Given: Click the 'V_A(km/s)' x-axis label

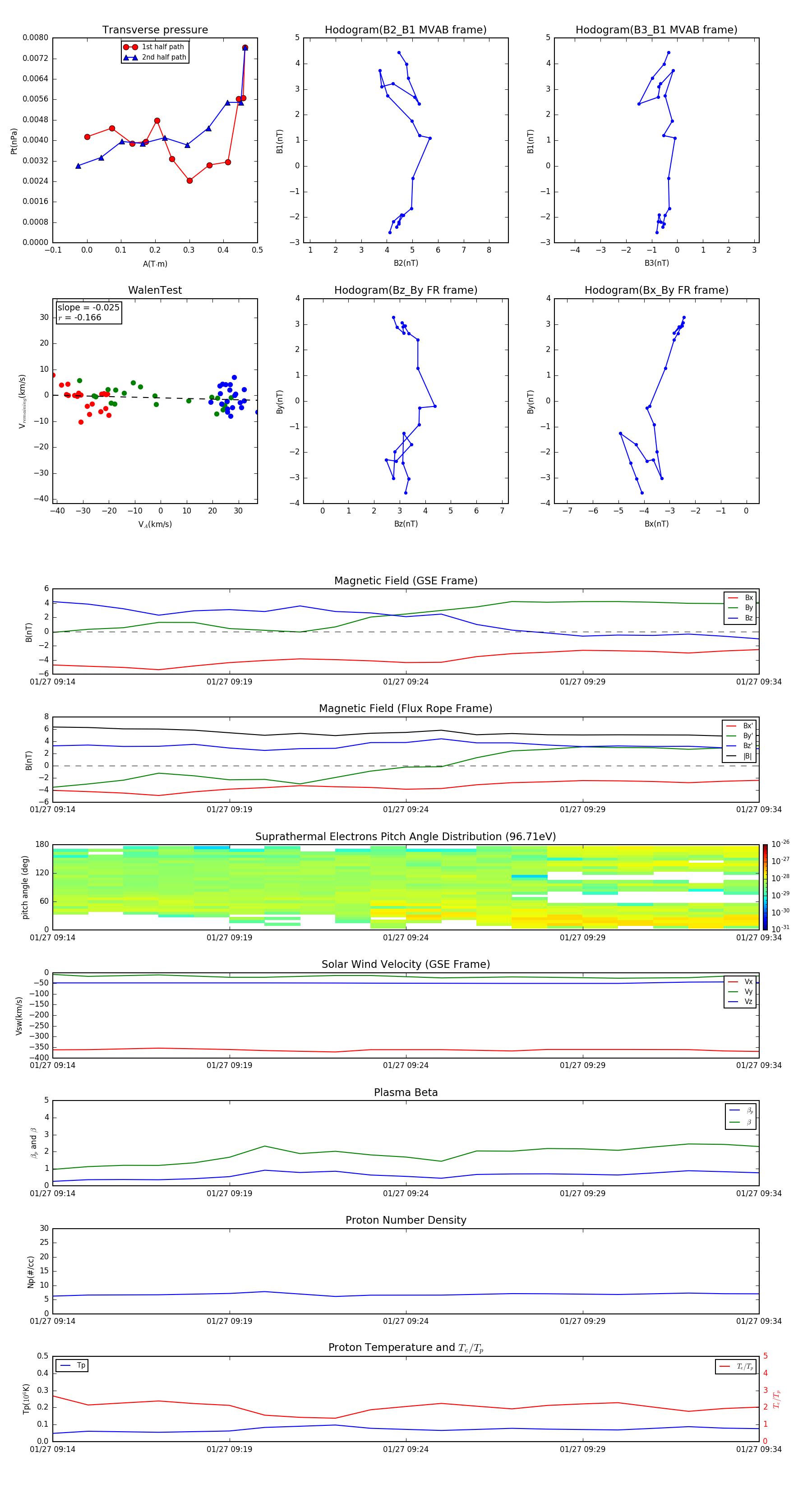Looking at the screenshot, I should 155,524.
